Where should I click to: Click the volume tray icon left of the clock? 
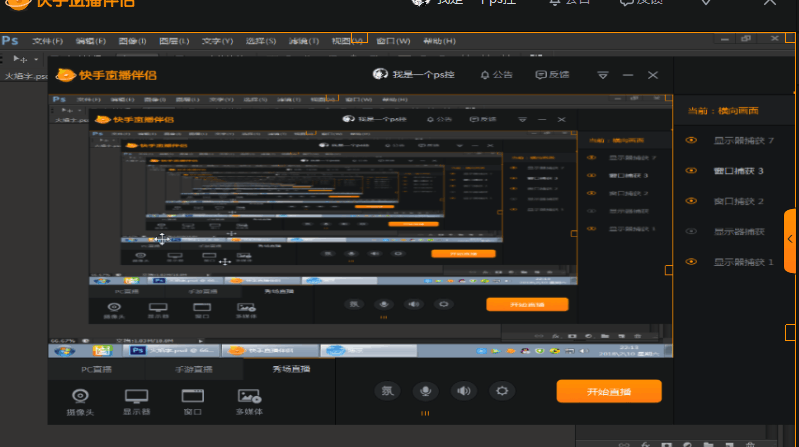[584, 351]
